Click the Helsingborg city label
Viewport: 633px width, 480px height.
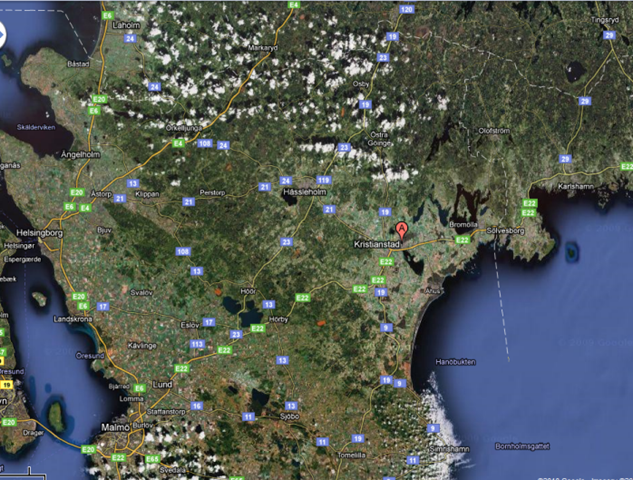point(40,233)
